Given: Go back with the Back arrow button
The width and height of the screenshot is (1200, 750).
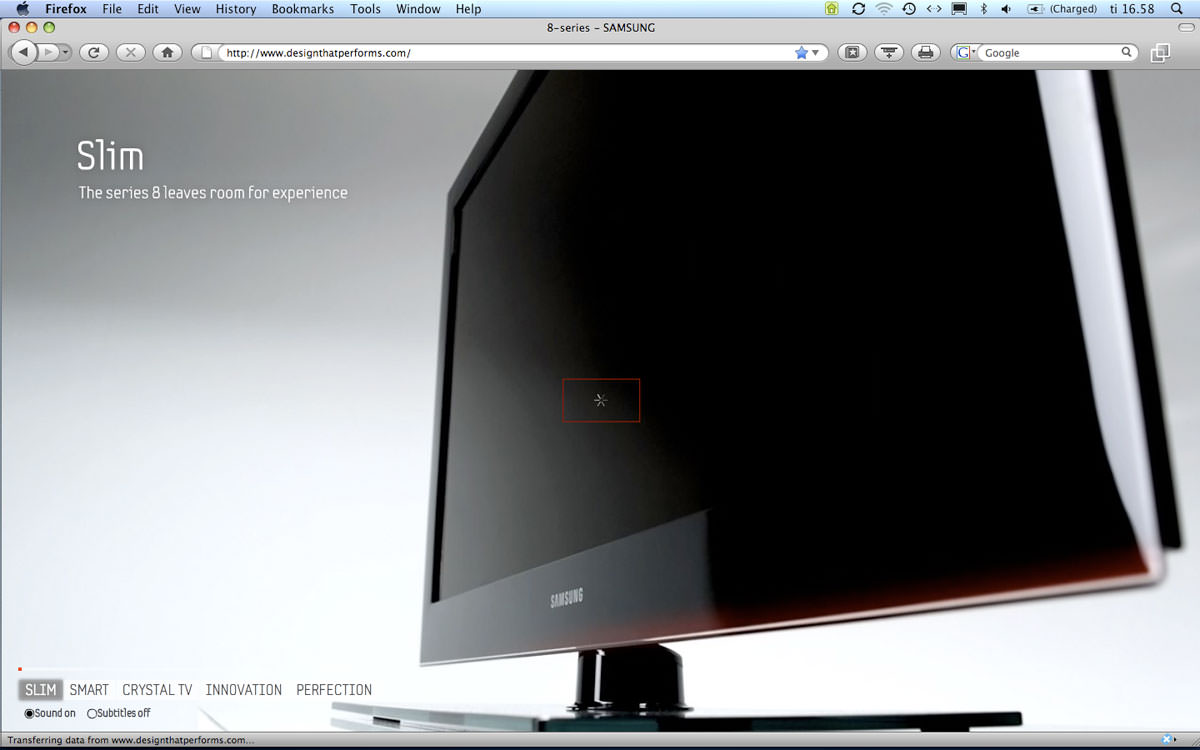Looking at the screenshot, I should click(x=22, y=52).
